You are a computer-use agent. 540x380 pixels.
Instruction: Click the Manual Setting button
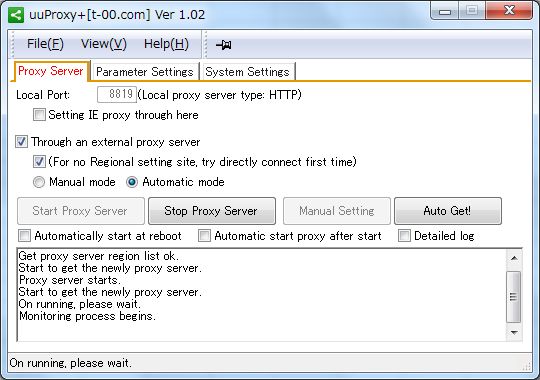(x=337, y=211)
